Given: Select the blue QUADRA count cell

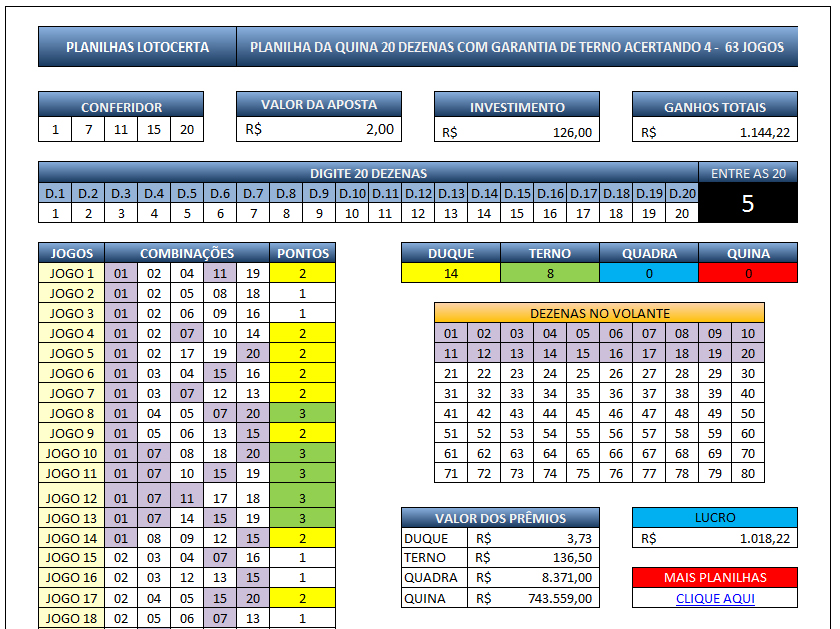Looking at the screenshot, I should 648,273.
